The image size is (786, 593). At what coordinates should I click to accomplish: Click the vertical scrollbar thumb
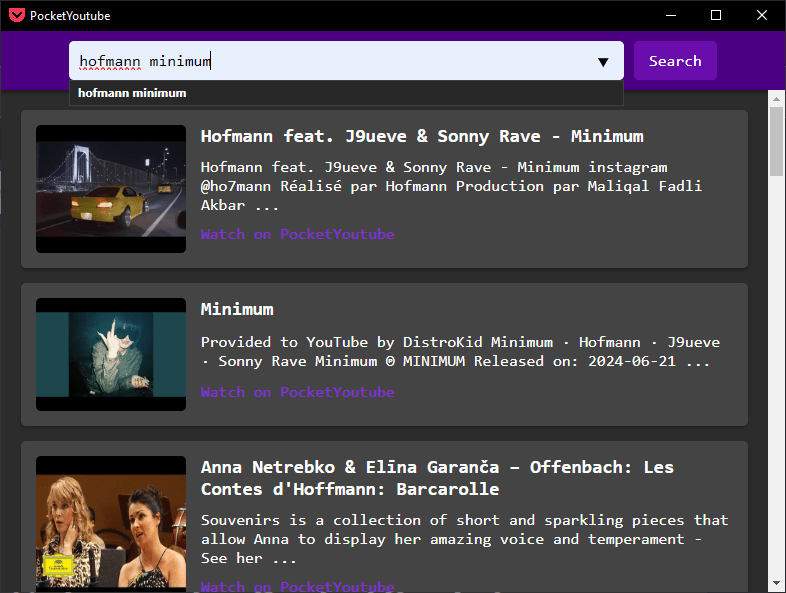[776, 141]
